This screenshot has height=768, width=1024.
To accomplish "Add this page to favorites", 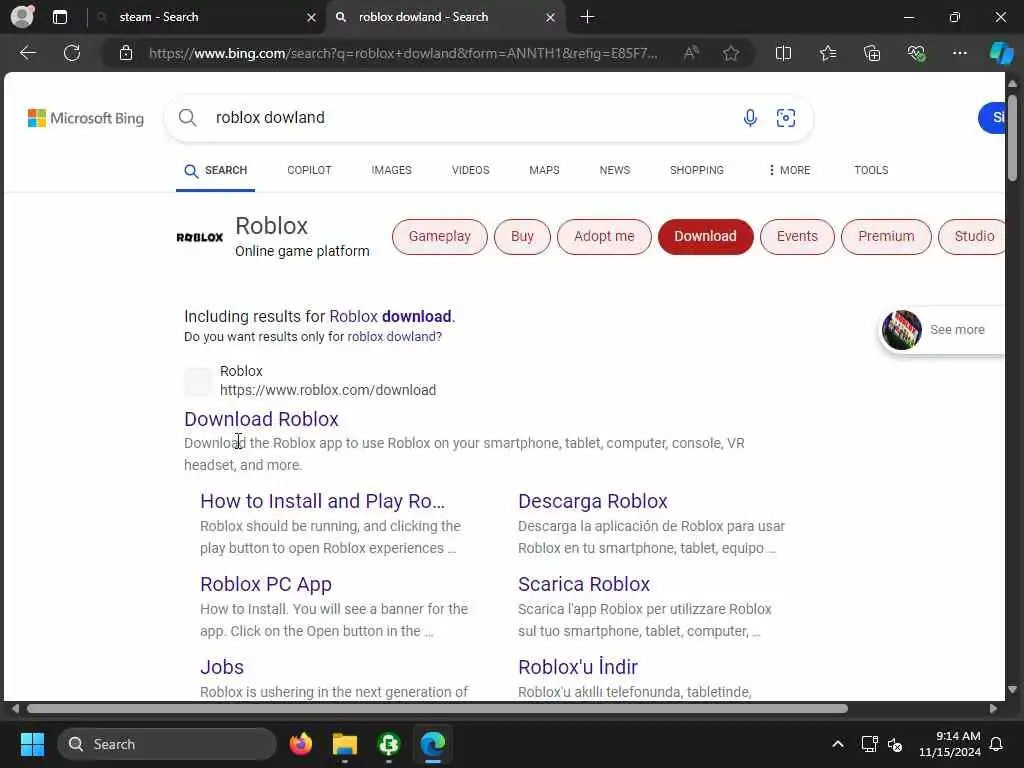I will click(731, 53).
